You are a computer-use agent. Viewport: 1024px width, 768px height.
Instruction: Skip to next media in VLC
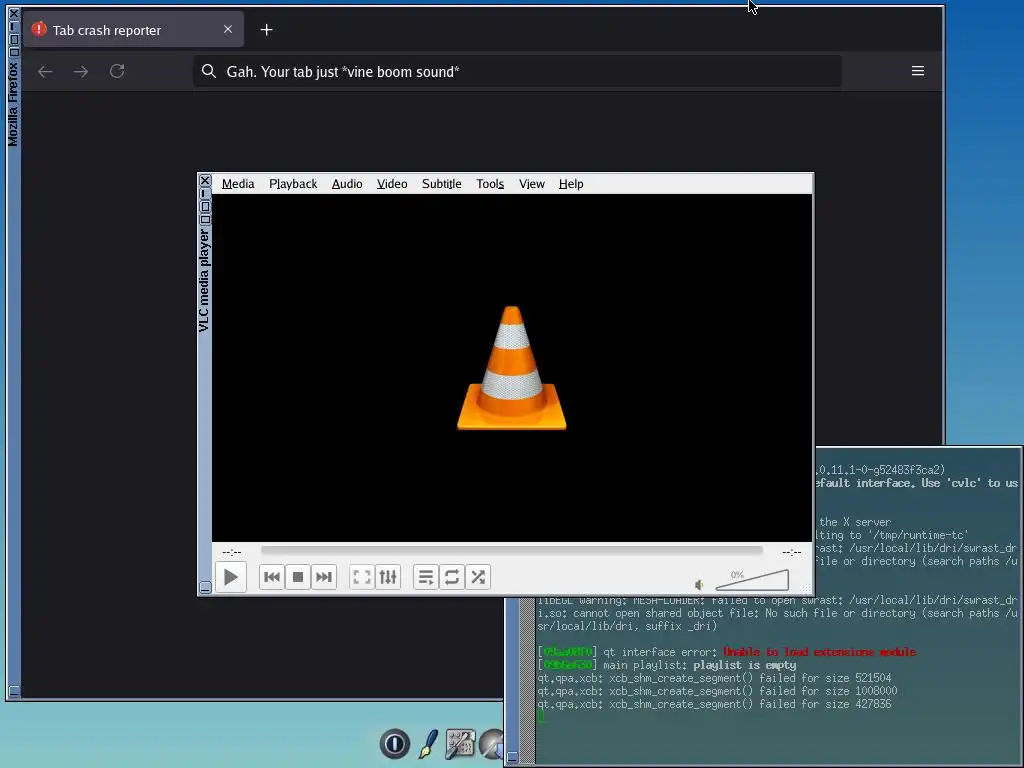324,577
